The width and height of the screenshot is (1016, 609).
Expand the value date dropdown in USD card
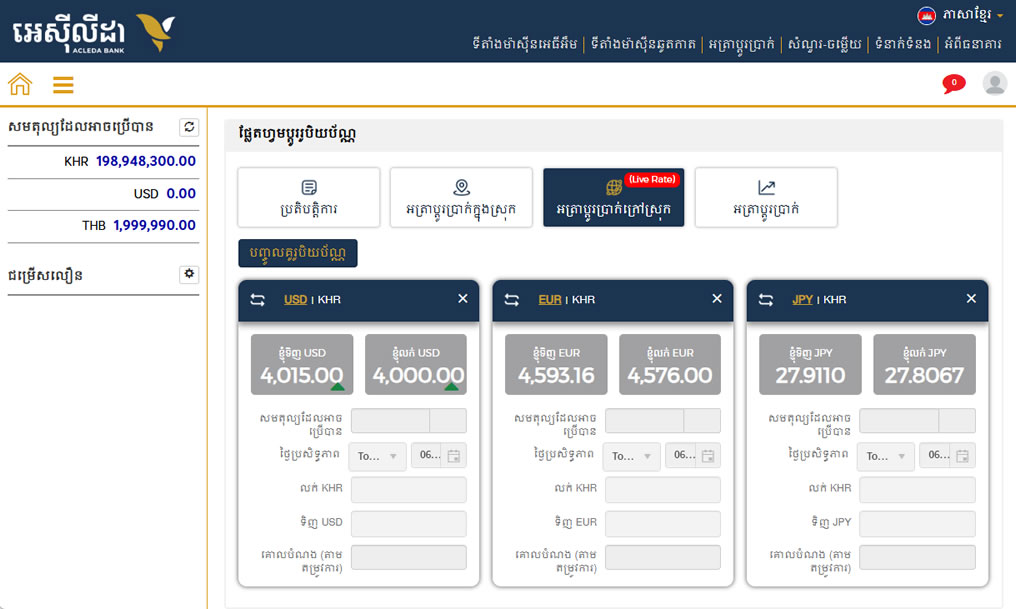click(378, 456)
